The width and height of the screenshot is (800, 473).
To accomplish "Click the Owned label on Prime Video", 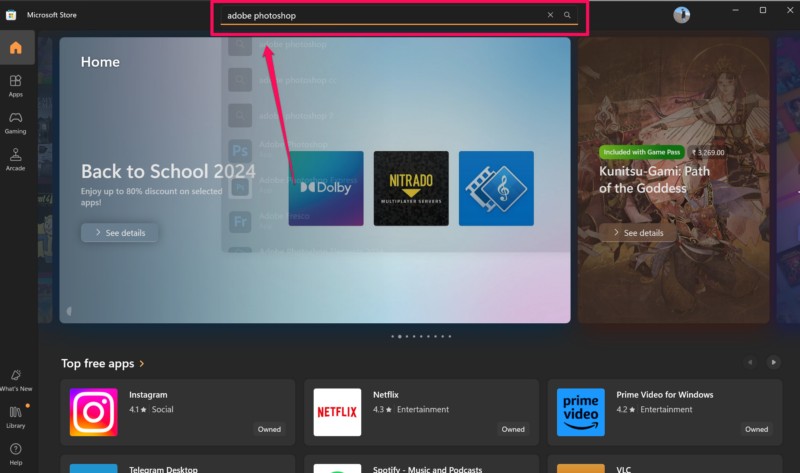I will pyautogui.click(x=756, y=429).
